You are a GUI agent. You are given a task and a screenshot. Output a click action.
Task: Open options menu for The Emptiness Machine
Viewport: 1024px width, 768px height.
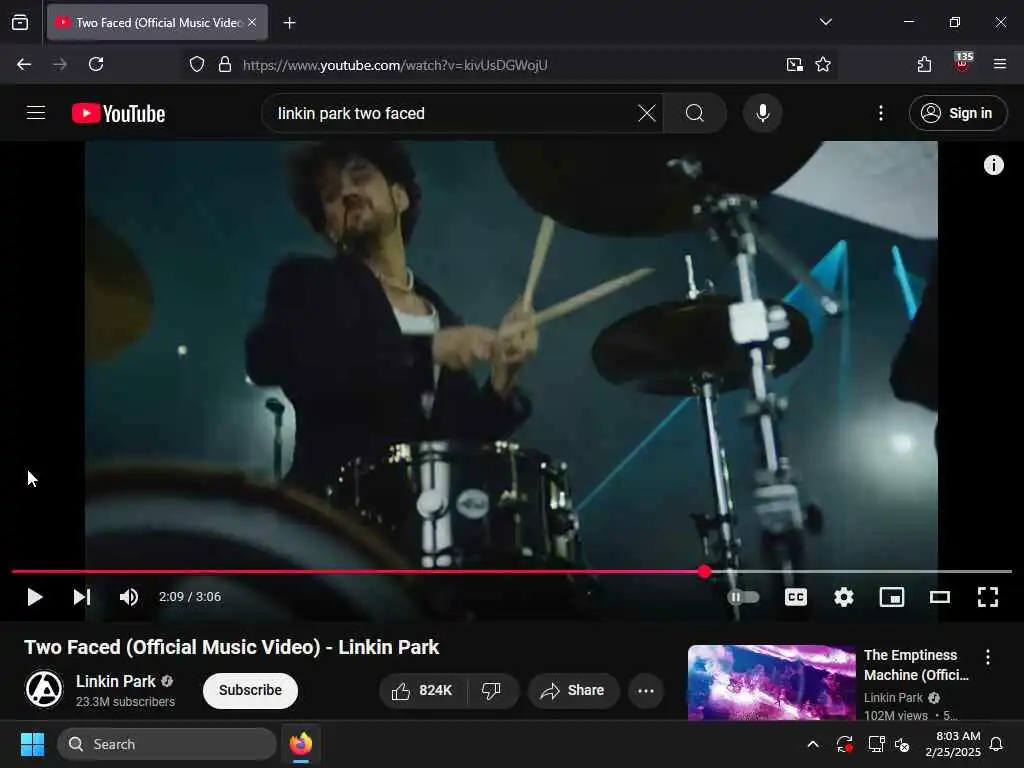pos(987,657)
